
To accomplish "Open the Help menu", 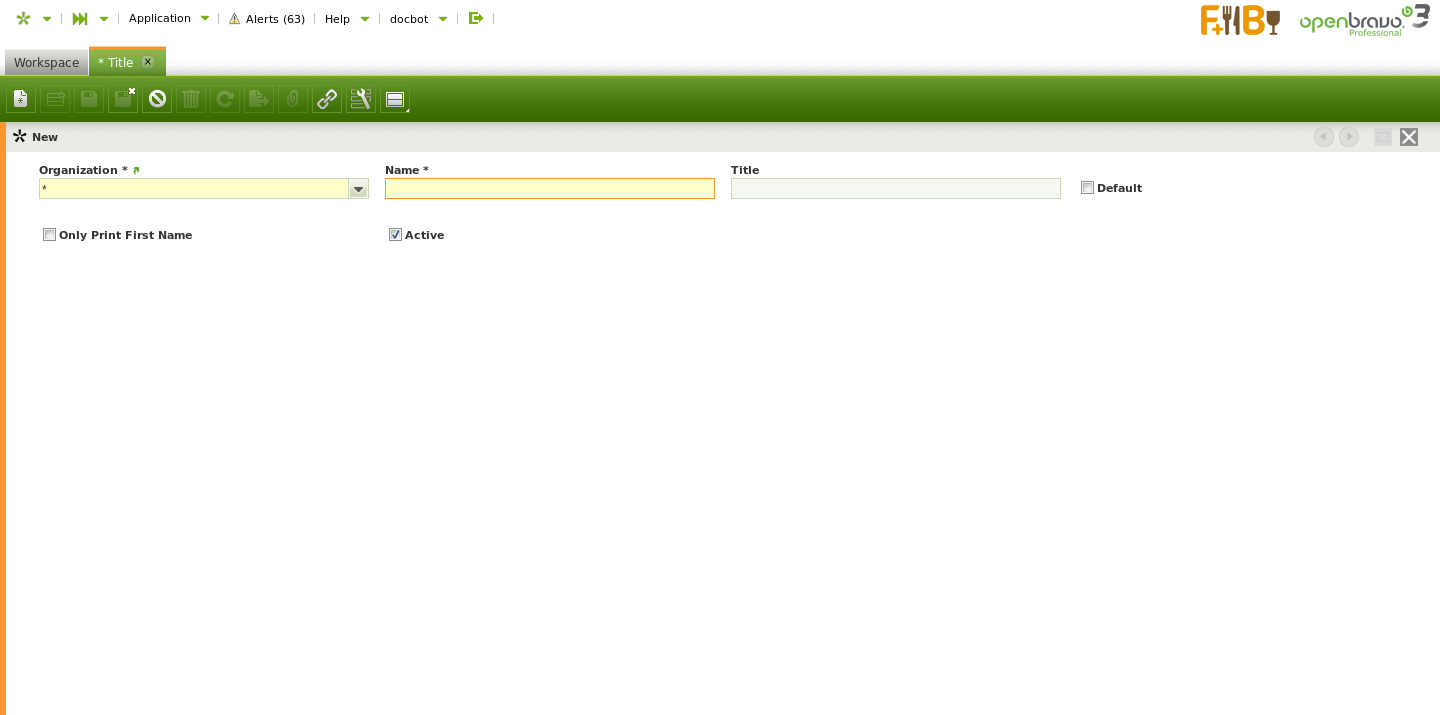I will [x=346, y=19].
